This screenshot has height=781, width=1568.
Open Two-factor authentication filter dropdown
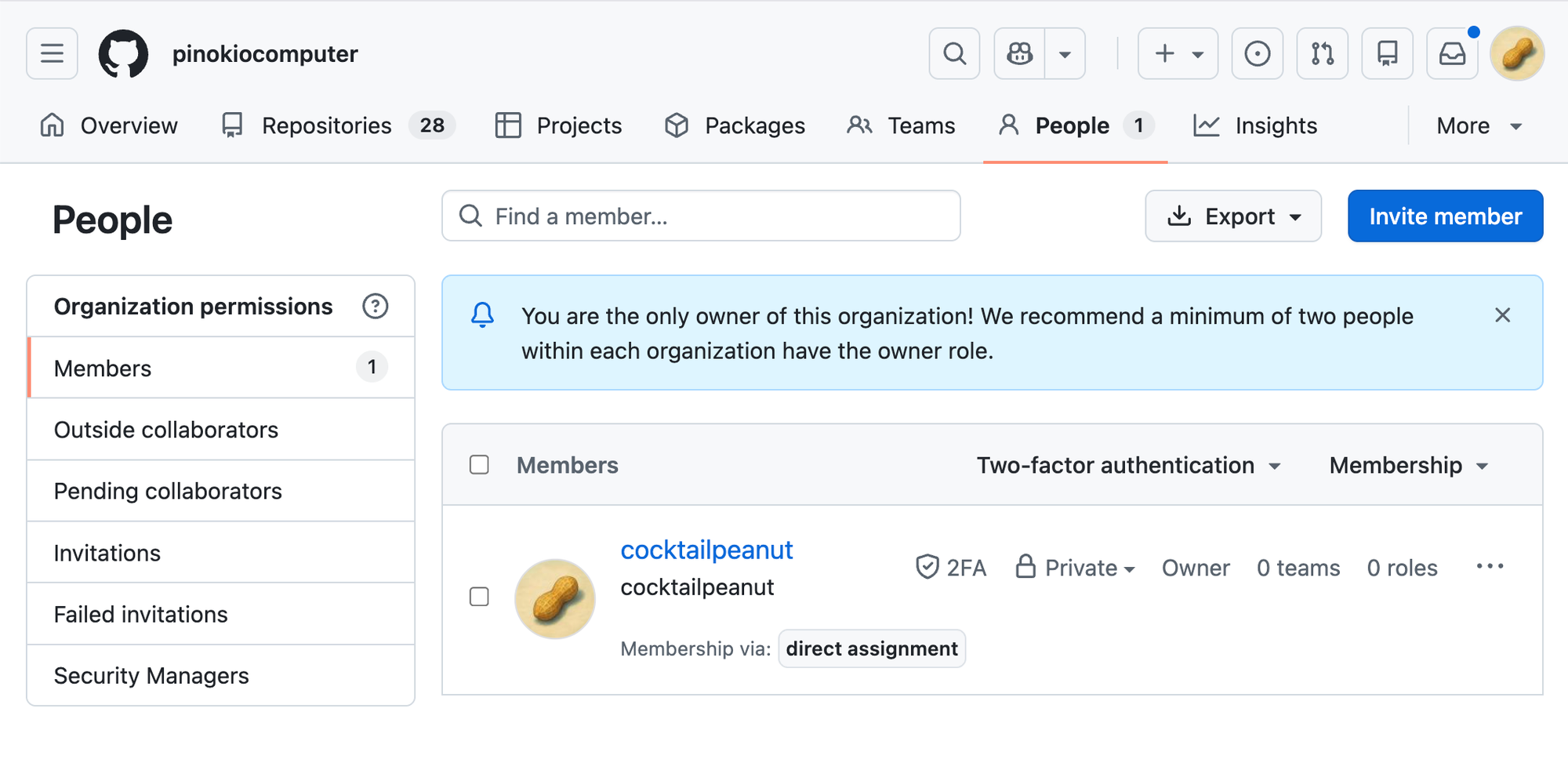pyautogui.click(x=1129, y=465)
